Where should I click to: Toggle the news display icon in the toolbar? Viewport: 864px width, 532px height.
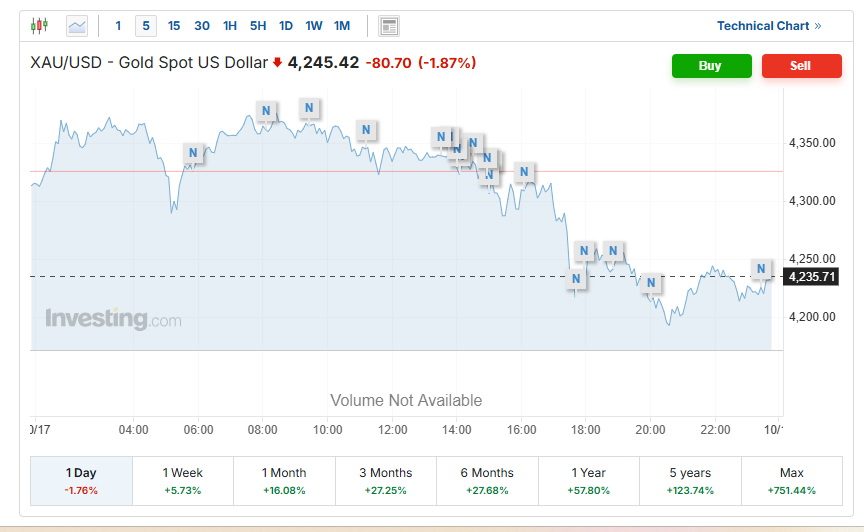(x=389, y=26)
